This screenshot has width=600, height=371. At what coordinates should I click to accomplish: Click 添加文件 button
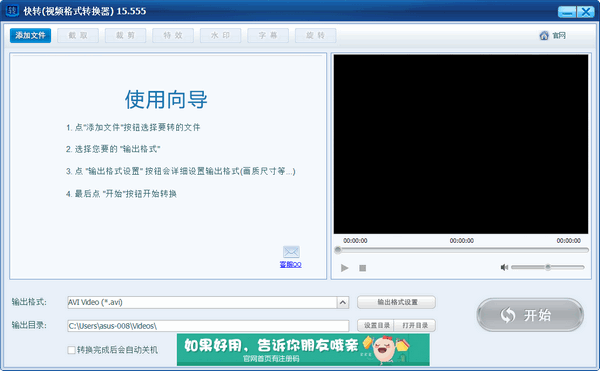click(x=30, y=36)
